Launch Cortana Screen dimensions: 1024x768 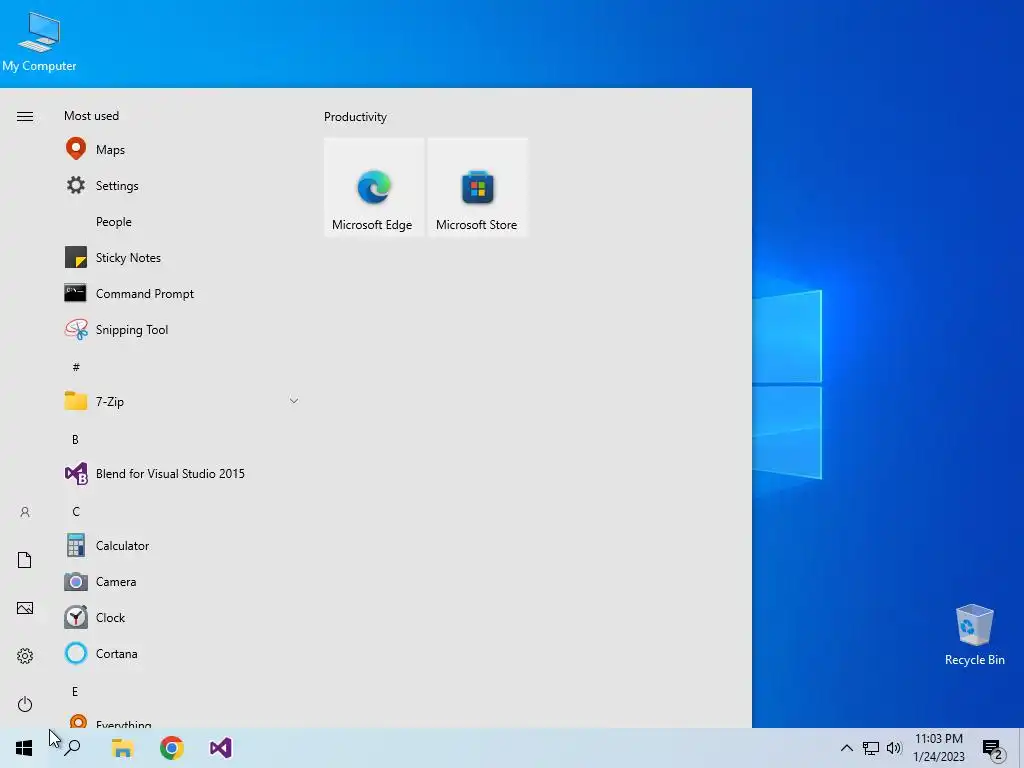183,654
